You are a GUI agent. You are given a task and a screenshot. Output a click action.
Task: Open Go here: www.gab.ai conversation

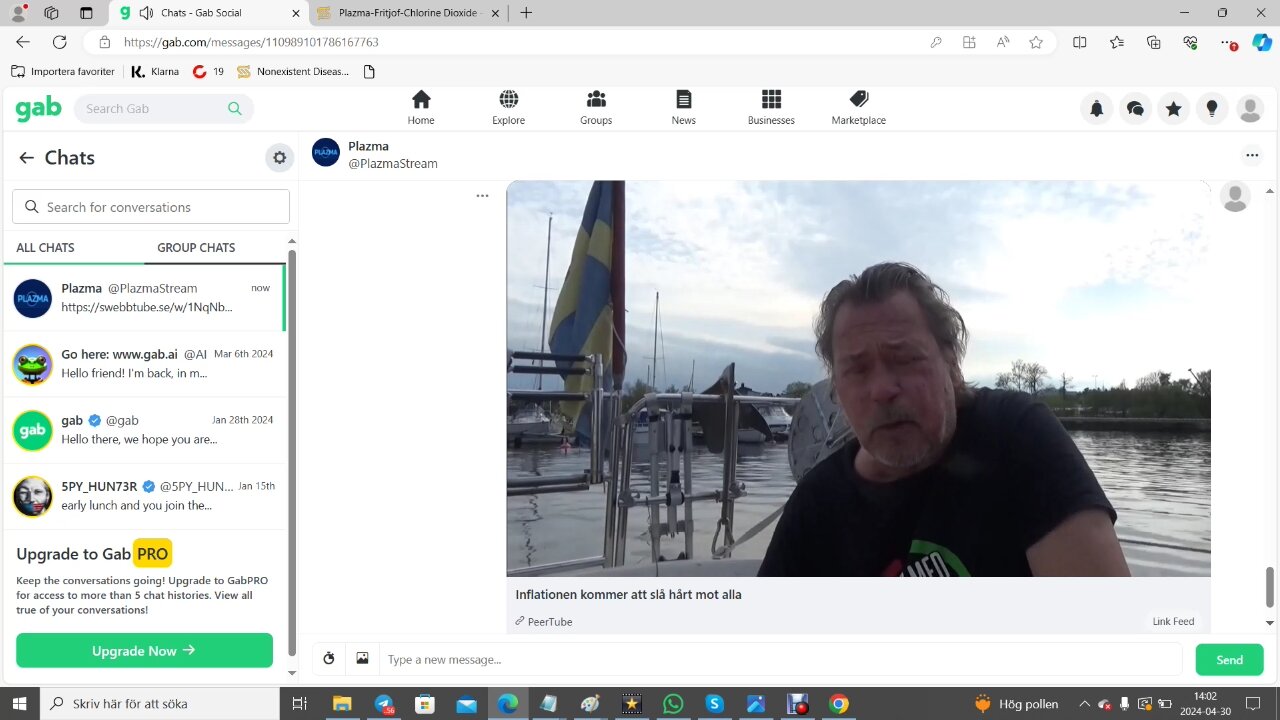pyautogui.click(x=145, y=364)
